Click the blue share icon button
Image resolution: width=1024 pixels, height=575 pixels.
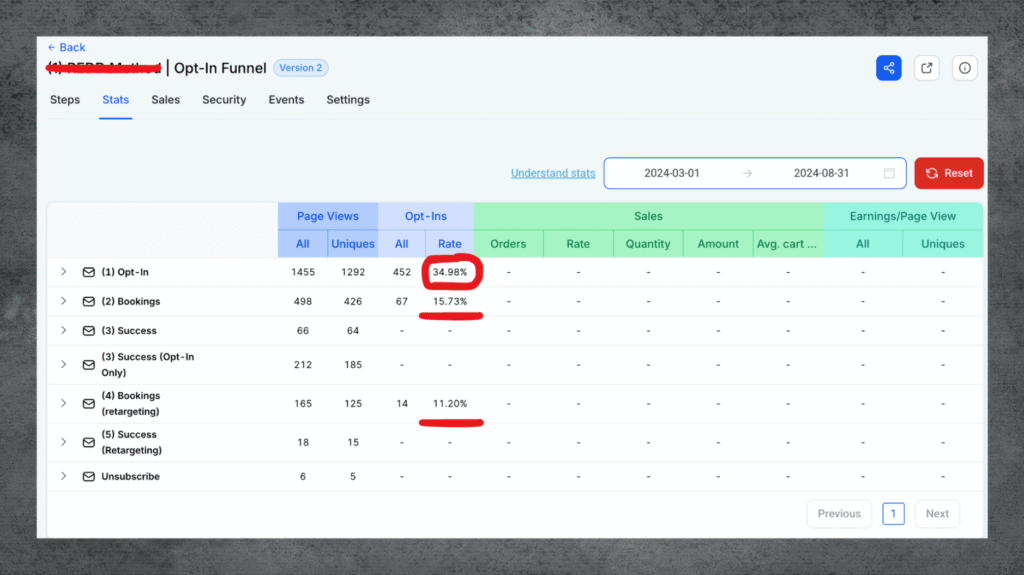[x=888, y=68]
